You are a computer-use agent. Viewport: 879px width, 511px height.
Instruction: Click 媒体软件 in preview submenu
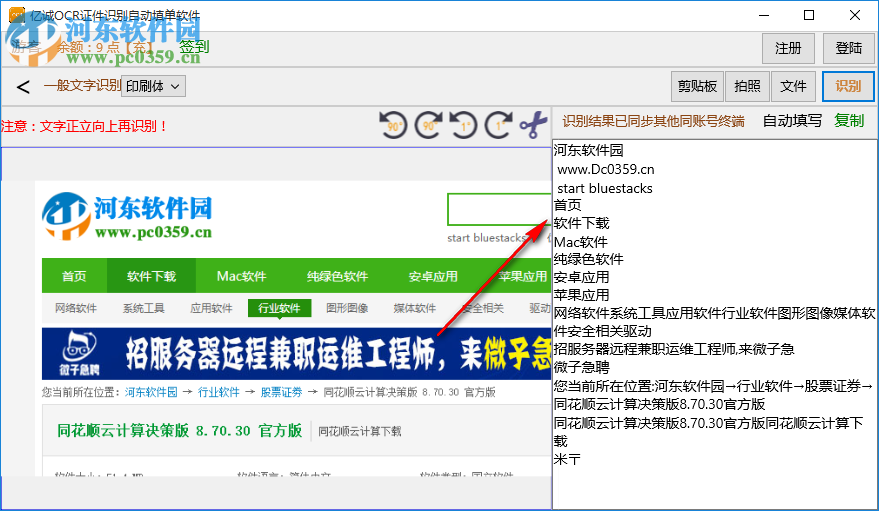click(415, 308)
